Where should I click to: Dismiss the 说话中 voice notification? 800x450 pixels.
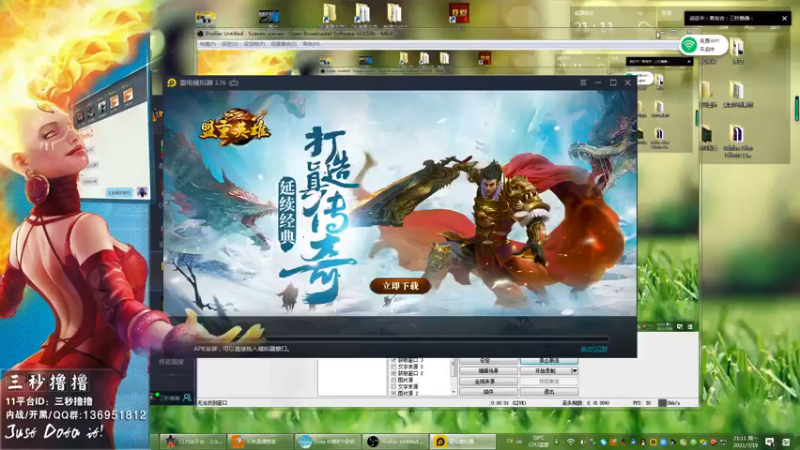784,18
